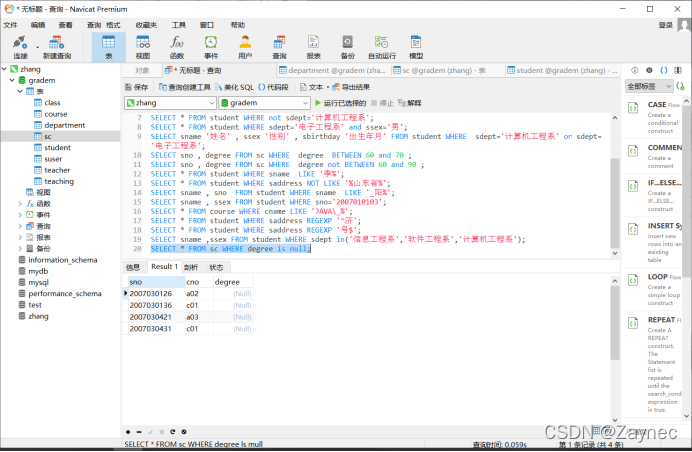Click the add record plus icon
692x452 pixels.
click(x=128, y=432)
